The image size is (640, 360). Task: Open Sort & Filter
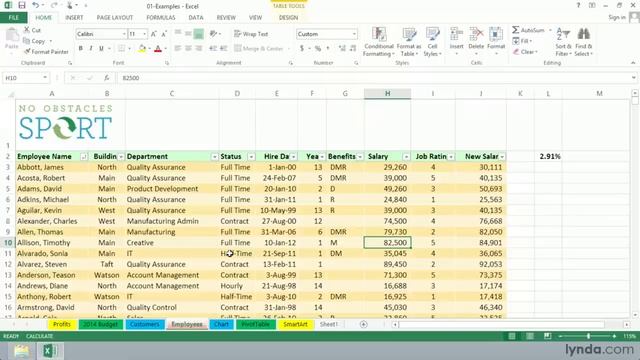coord(563,42)
